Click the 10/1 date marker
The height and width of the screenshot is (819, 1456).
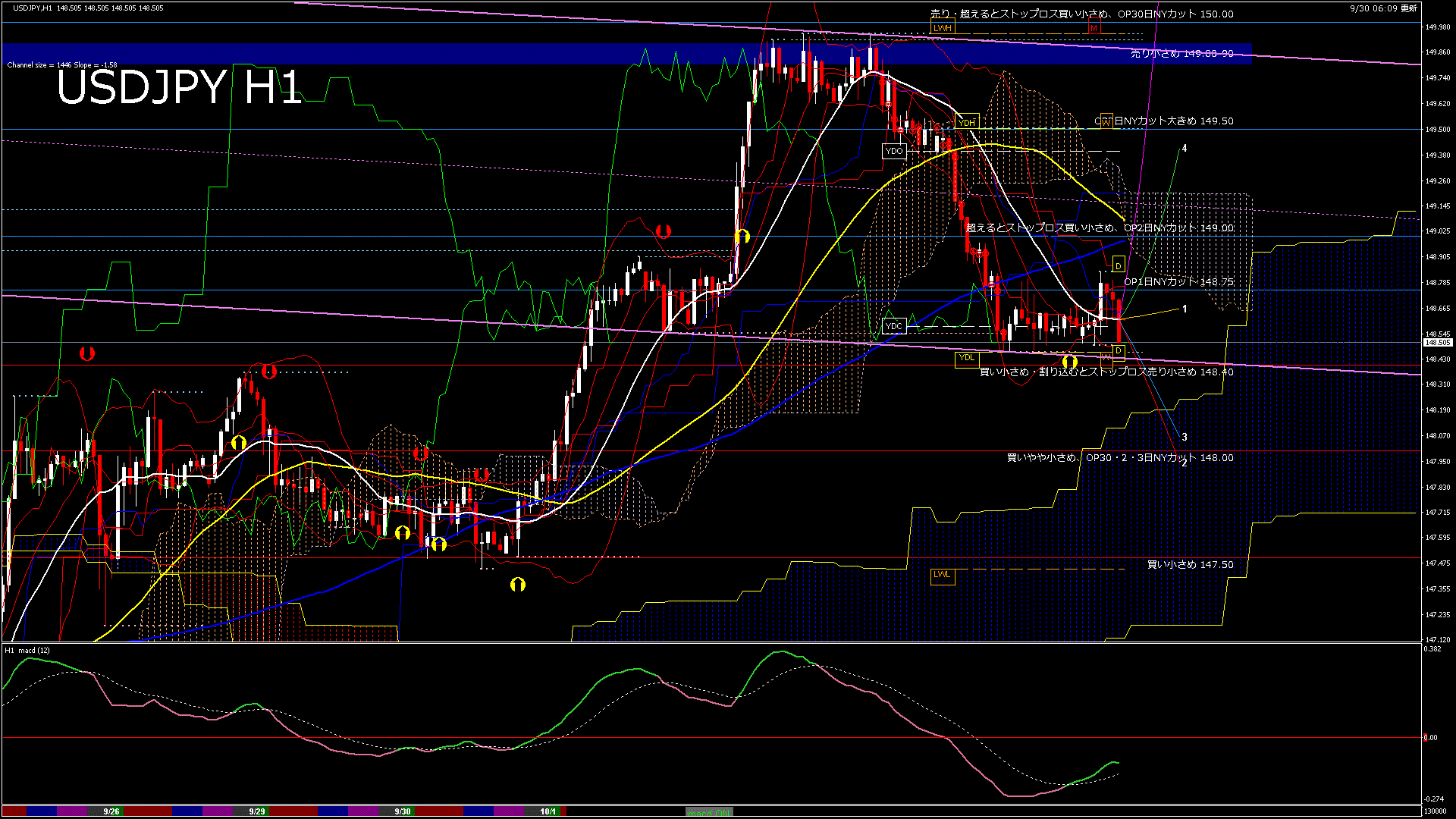[548, 811]
